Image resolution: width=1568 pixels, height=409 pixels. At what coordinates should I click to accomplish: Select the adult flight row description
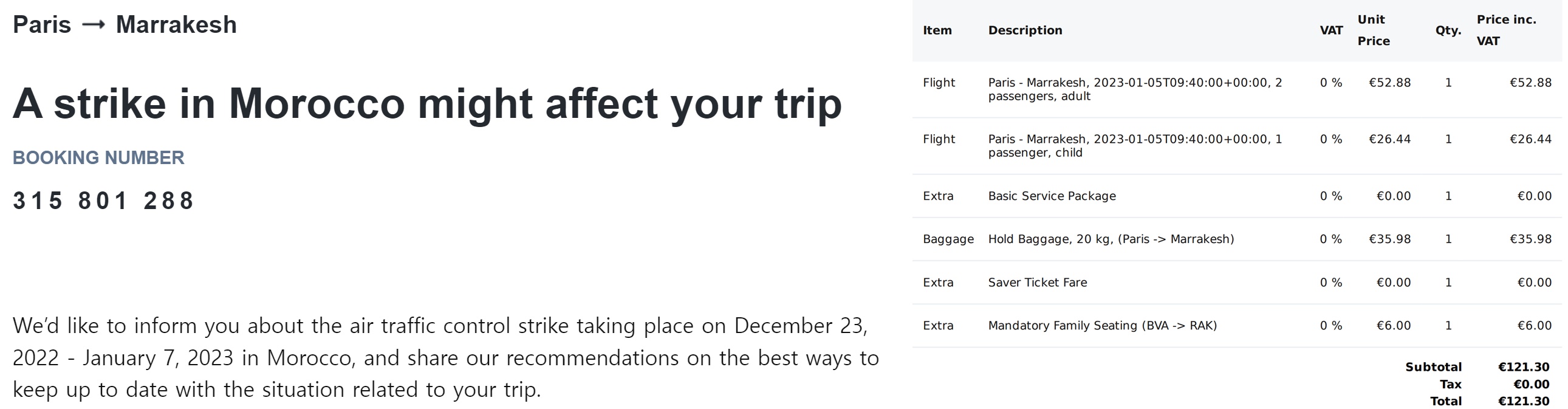[1135, 89]
